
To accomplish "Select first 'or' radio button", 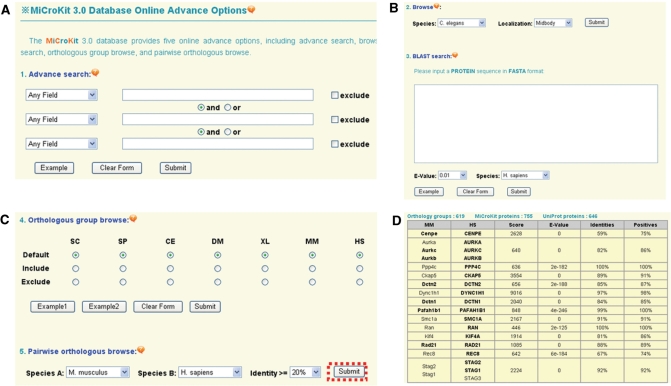I will click(x=228, y=107).
